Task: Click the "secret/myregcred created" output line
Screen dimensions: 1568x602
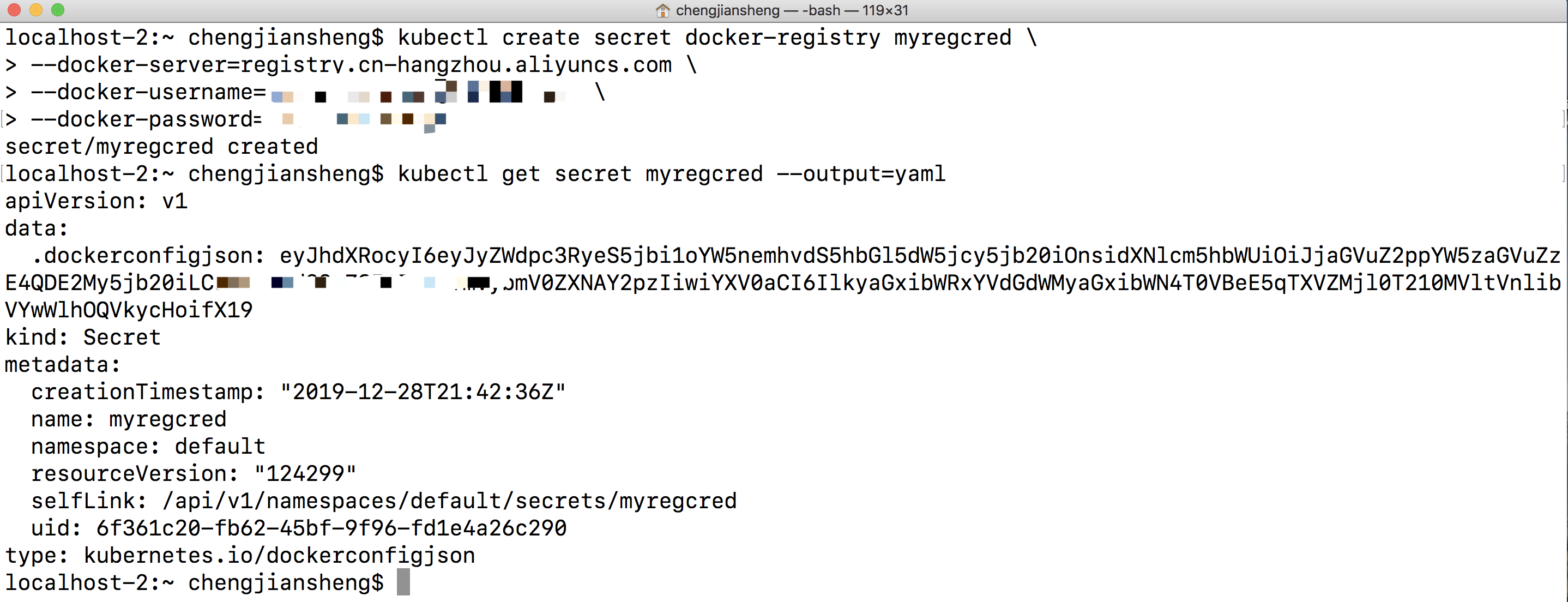Action: click(161, 147)
